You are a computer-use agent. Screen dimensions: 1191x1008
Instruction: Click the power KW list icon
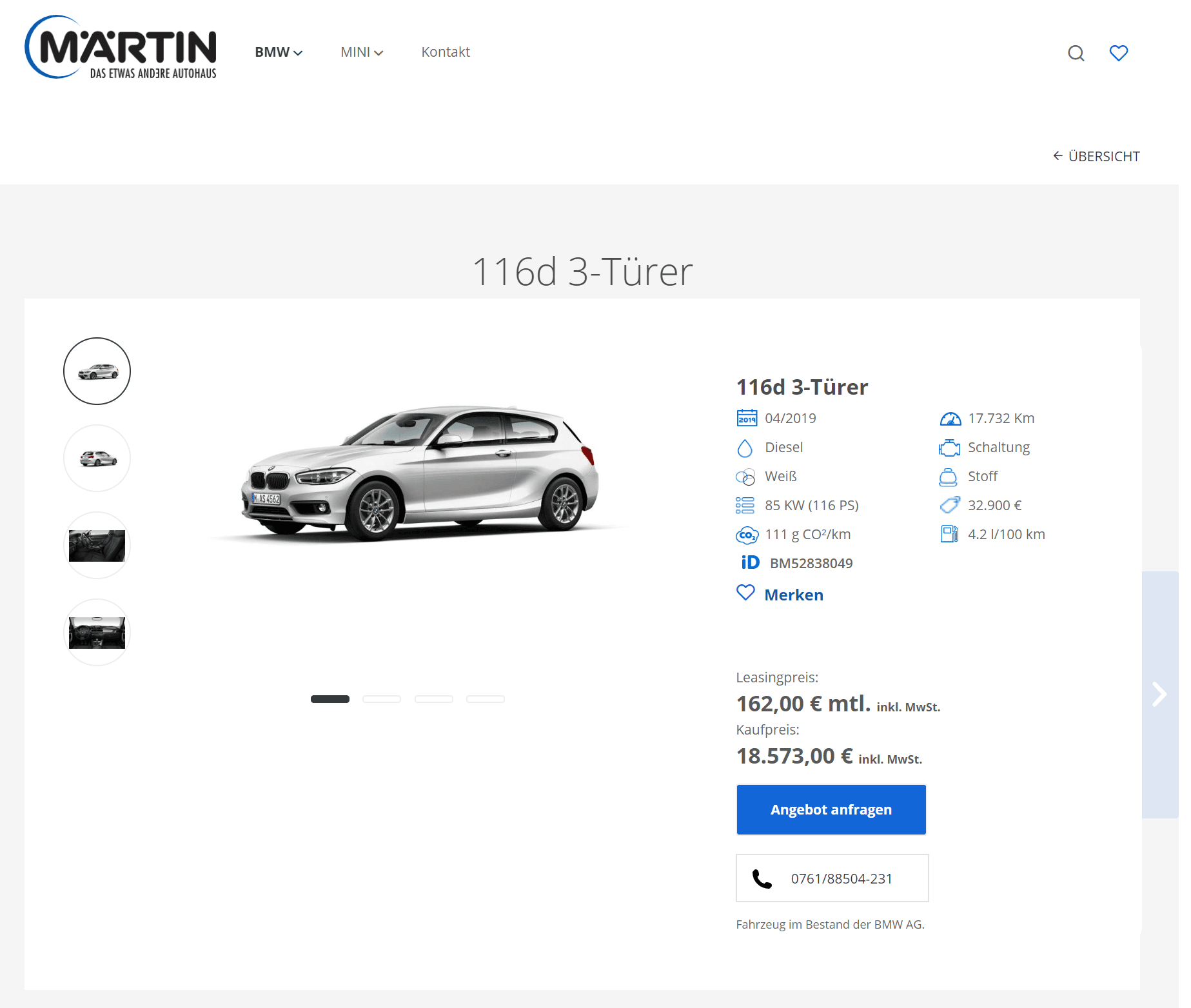745,506
